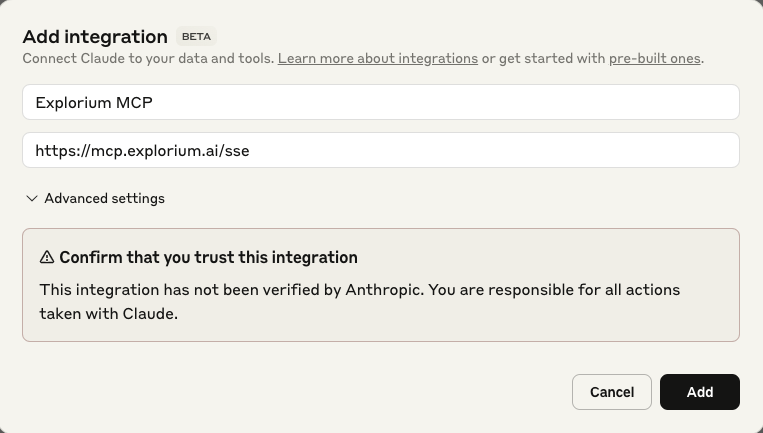Click 'Connect Claude to your data' description
This screenshot has width=763, height=433.
coord(148,58)
